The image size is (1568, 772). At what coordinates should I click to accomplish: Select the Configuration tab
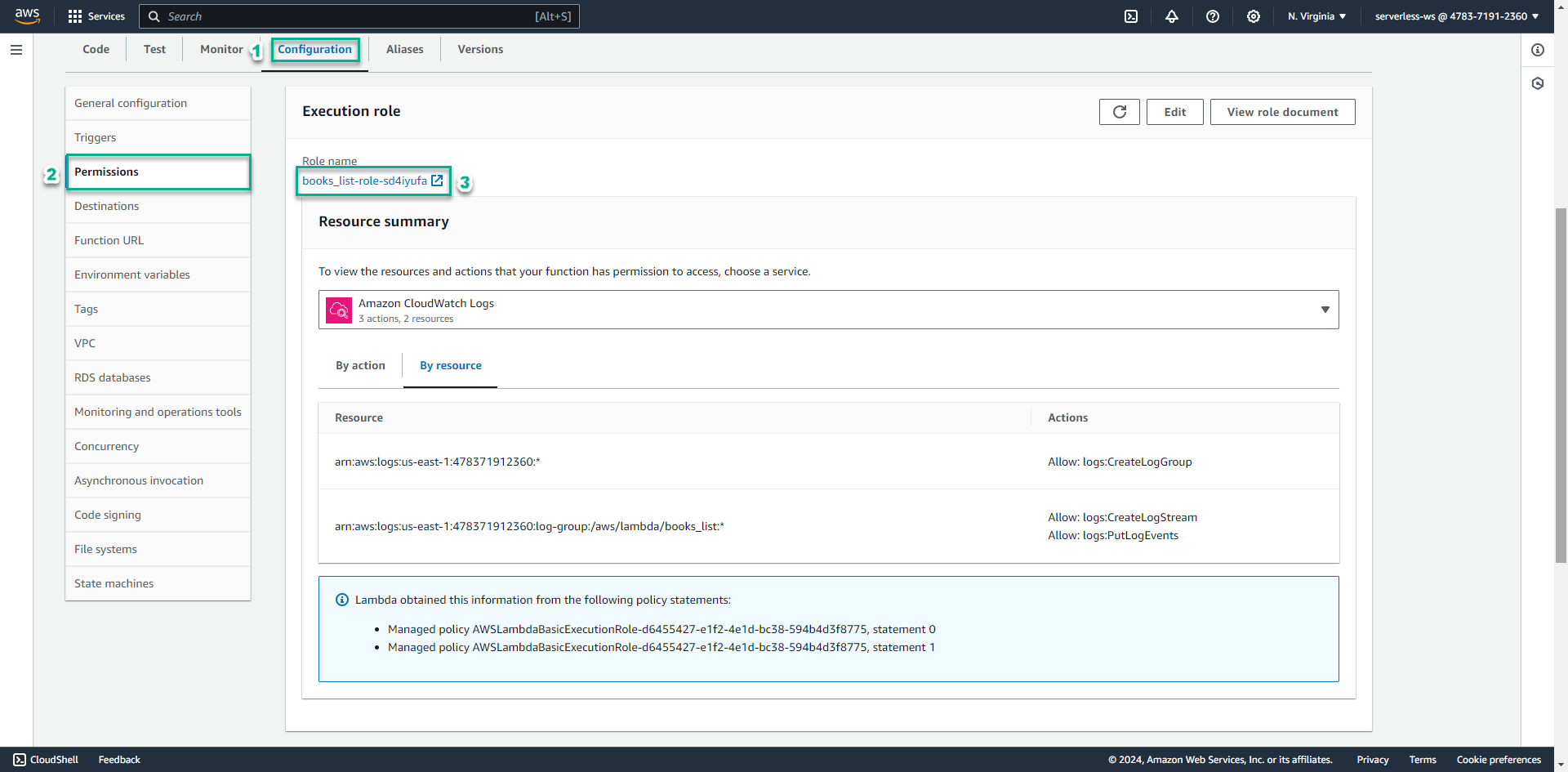pos(314,49)
